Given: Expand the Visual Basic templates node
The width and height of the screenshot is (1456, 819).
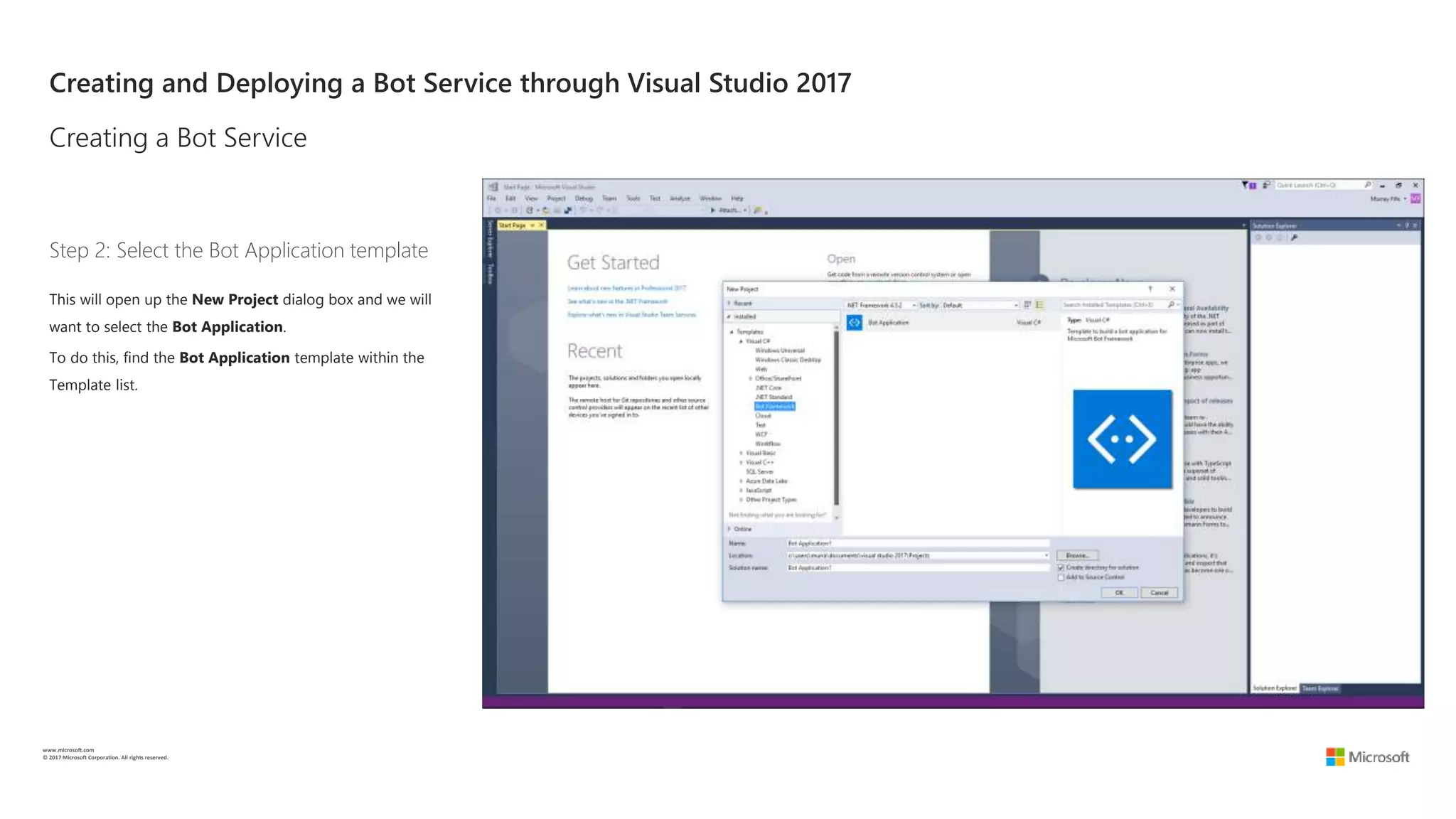Looking at the screenshot, I should [741, 453].
